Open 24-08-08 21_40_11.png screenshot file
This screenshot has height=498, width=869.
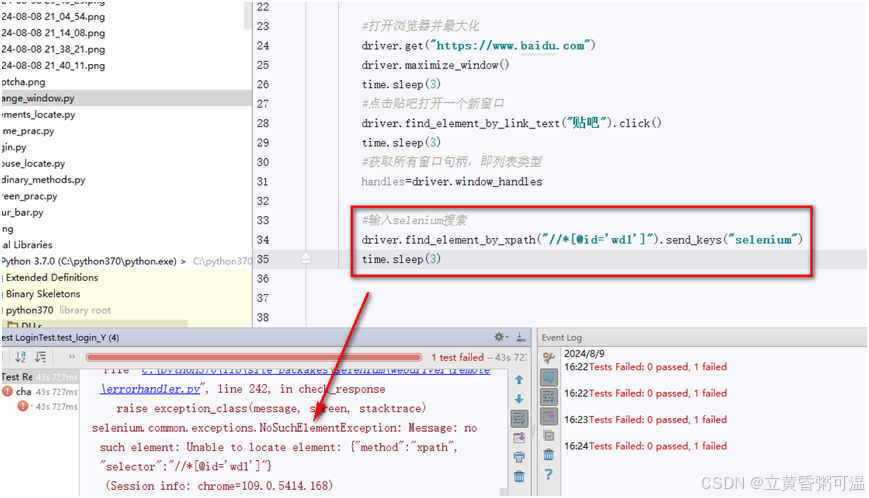(53, 65)
